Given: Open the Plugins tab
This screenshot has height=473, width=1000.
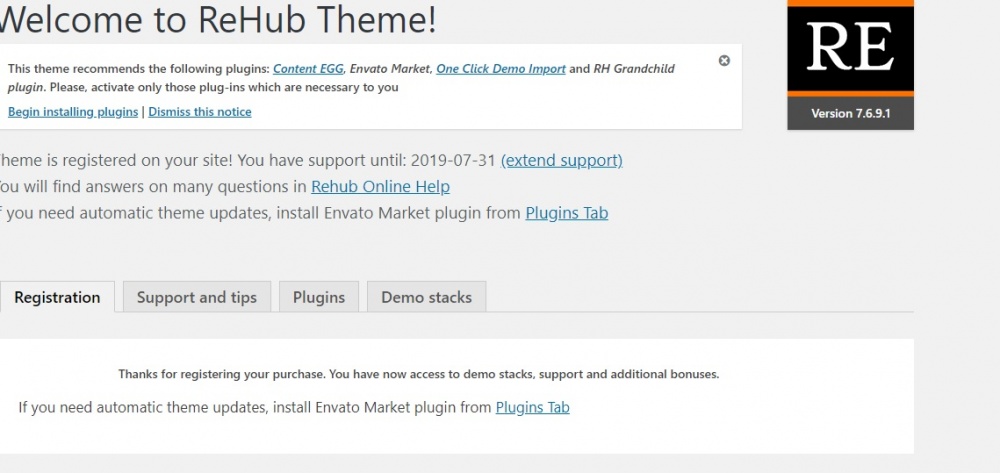Looking at the screenshot, I should [x=319, y=297].
